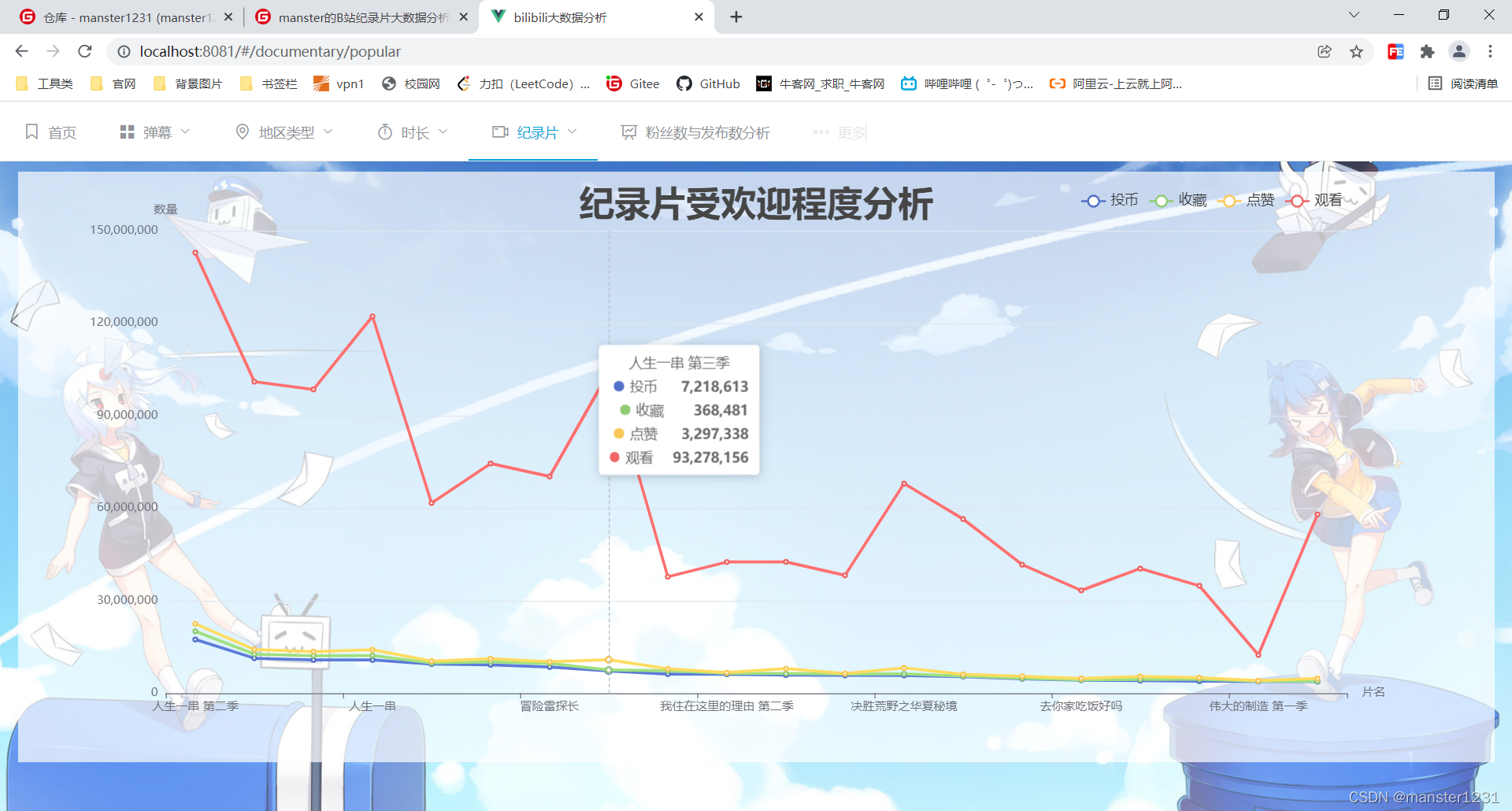Viewport: 1512px width, 811px height.
Task: Click the 去你家吃饭好吗 axis label
Action: coord(1081,706)
